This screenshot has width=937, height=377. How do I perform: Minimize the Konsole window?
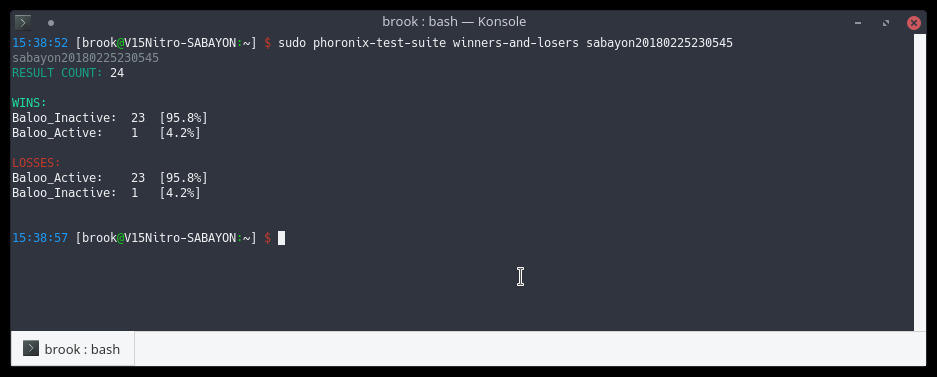point(858,23)
